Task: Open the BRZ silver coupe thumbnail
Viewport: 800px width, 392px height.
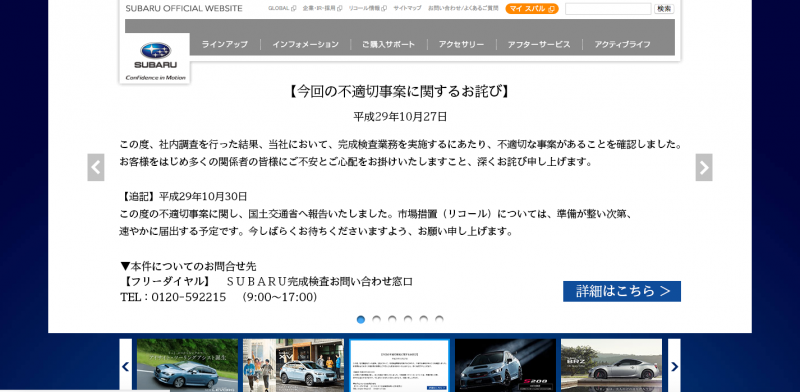Action: click(611, 365)
